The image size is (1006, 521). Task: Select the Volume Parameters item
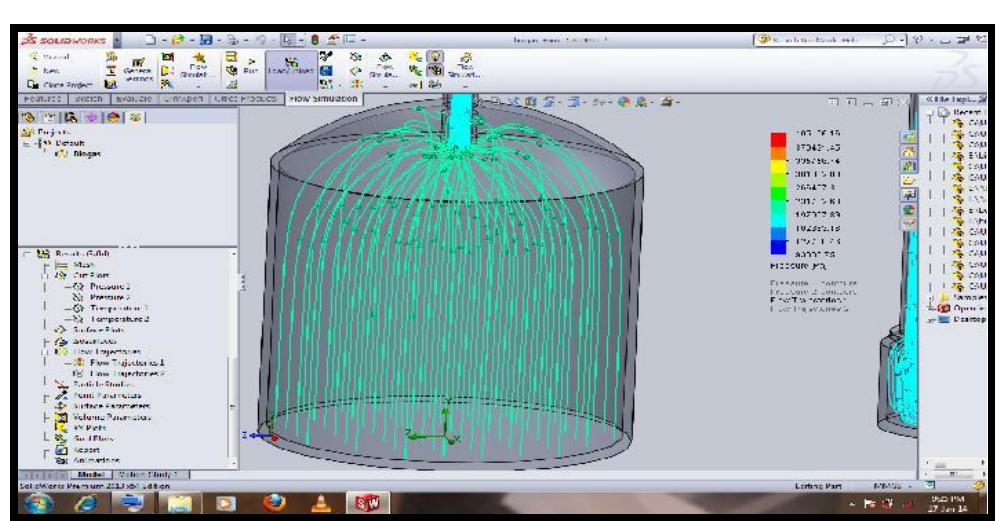tap(104, 417)
